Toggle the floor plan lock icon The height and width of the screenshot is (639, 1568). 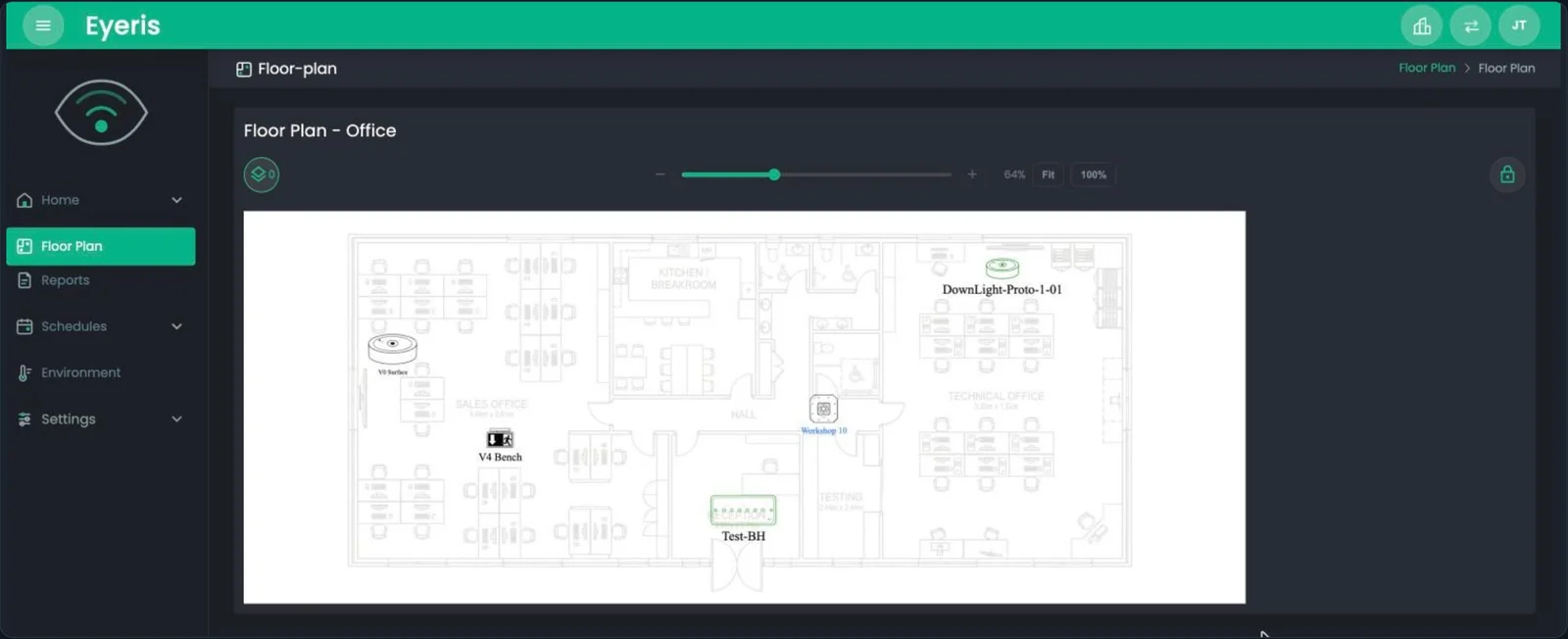(x=1507, y=174)
